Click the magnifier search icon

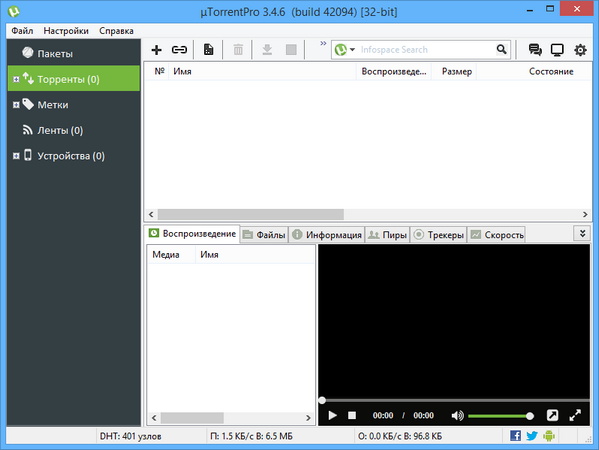(x=502, y=50)
